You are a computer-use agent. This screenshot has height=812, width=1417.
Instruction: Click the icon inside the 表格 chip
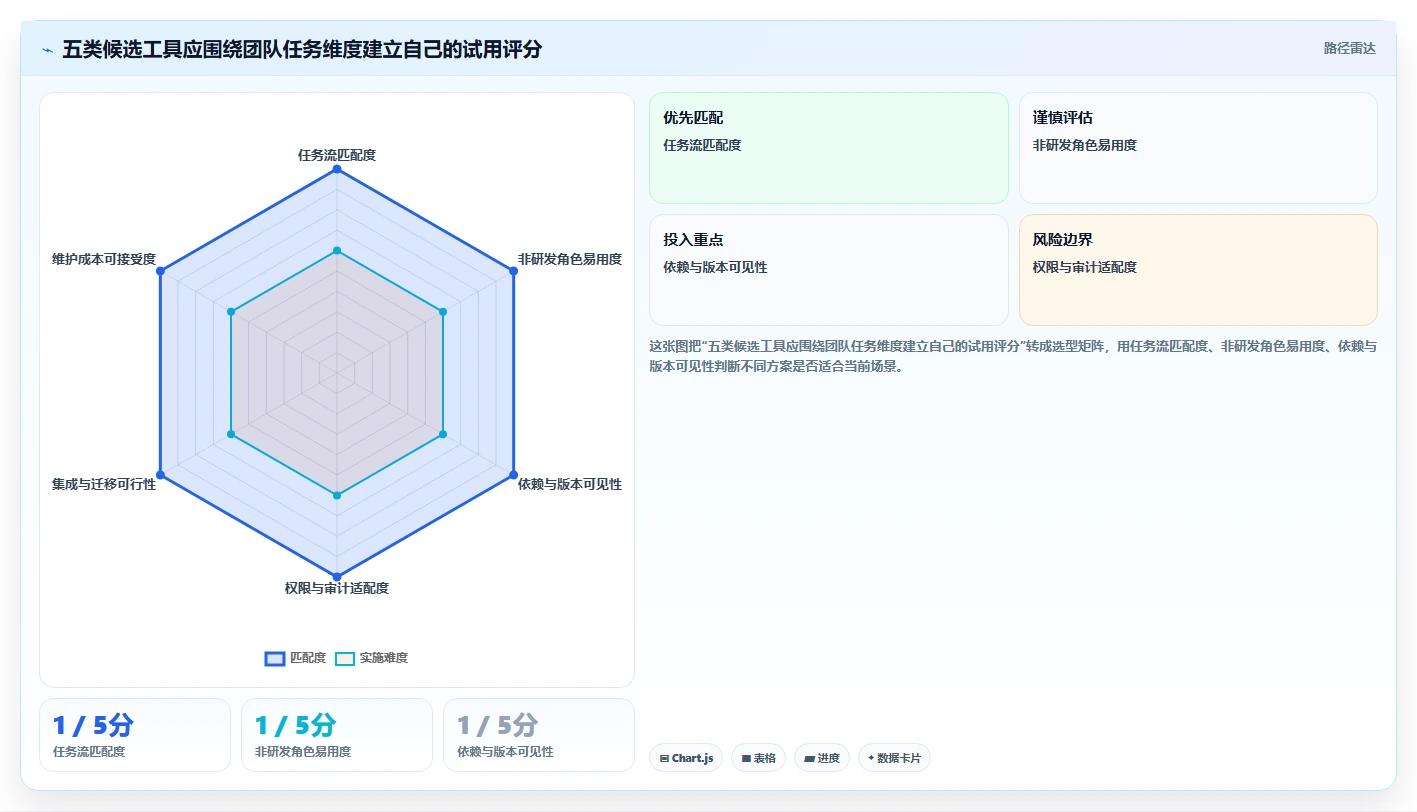click(746, 759)
